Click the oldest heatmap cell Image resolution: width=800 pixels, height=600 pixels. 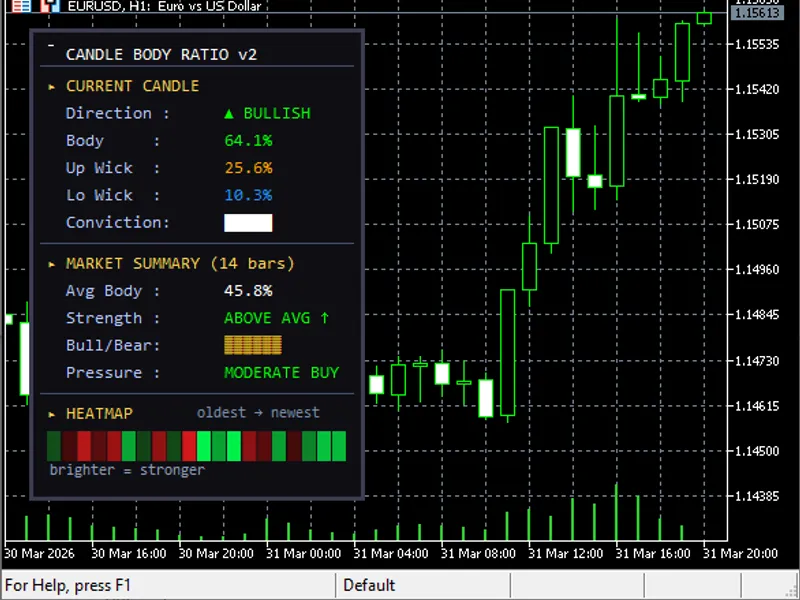pos(54,446)
